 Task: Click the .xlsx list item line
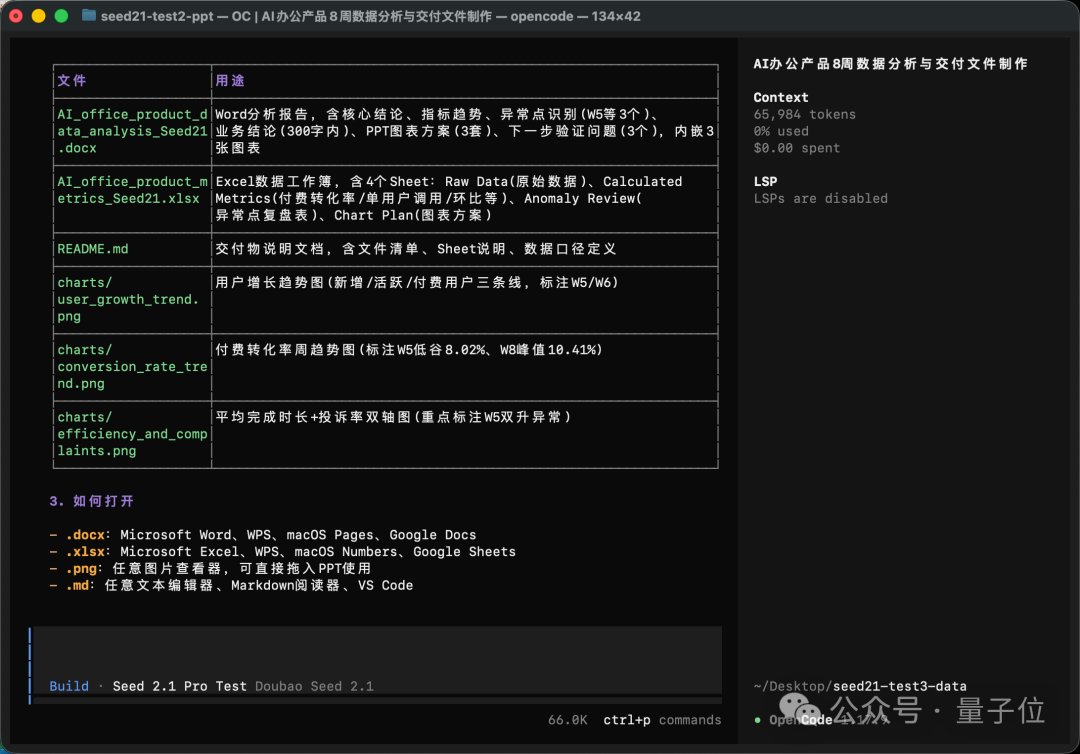click(x=282, y=552)
